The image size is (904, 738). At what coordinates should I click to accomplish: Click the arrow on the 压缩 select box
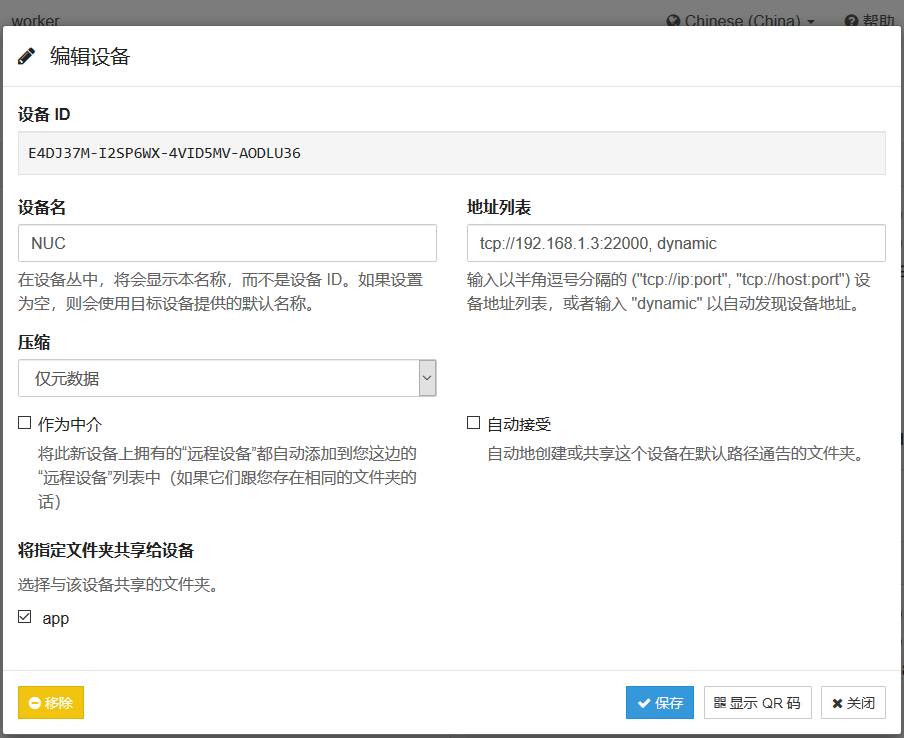tap(427, 378)
